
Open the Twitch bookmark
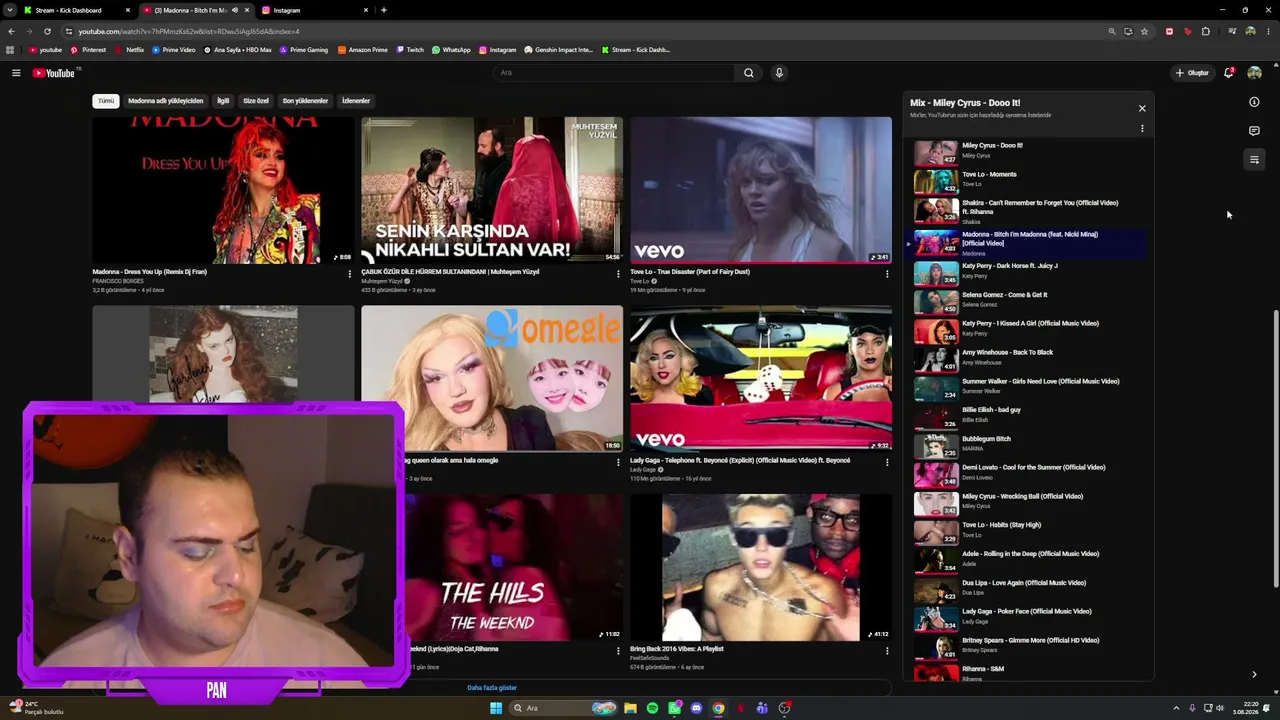tap(410, 50)
